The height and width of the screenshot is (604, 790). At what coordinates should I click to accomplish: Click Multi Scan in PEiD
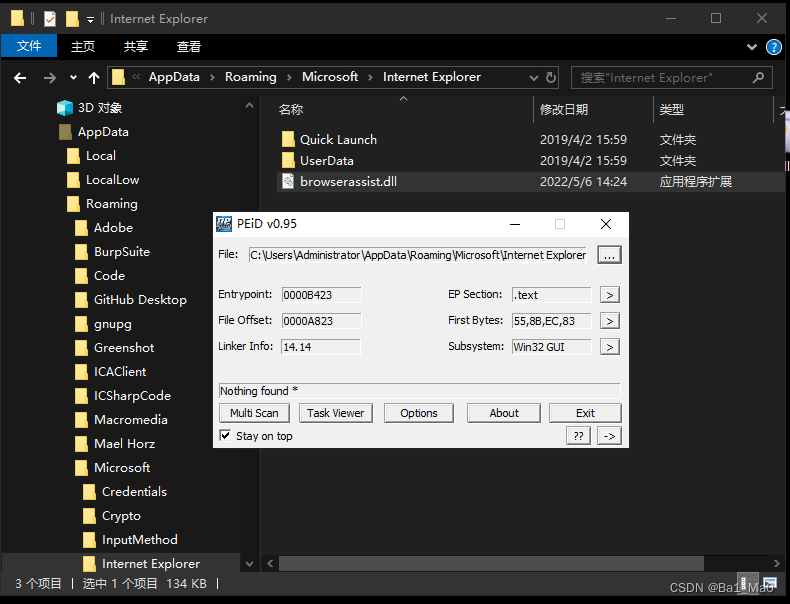pyautogui.click(x=254, y=413)
